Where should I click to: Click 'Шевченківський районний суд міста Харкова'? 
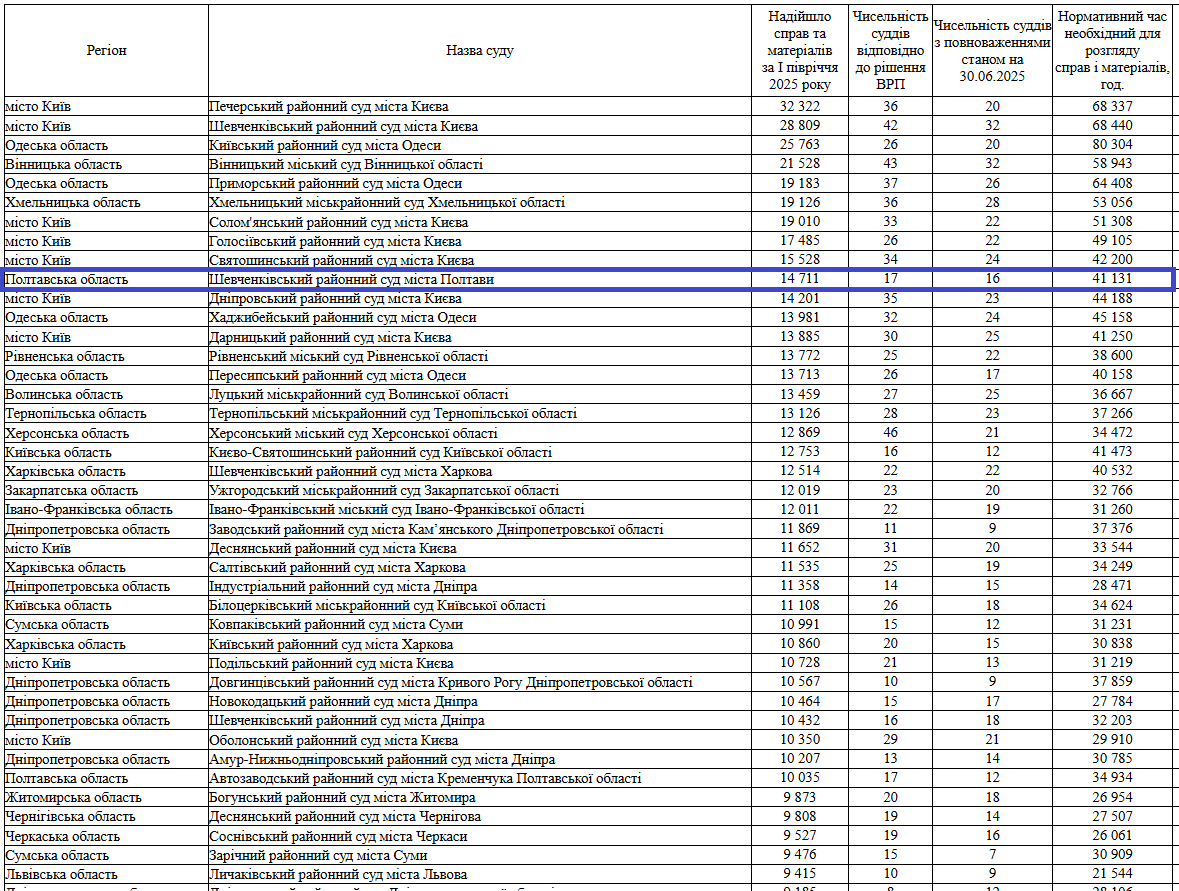(x=350, y=471)
